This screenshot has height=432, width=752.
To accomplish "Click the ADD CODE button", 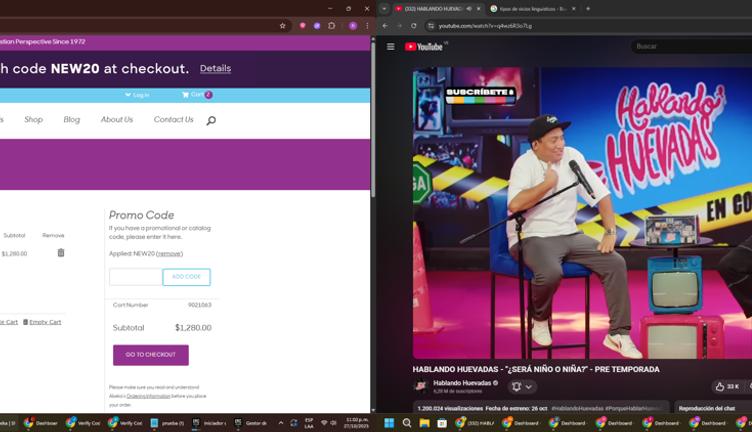I will 187,277.
